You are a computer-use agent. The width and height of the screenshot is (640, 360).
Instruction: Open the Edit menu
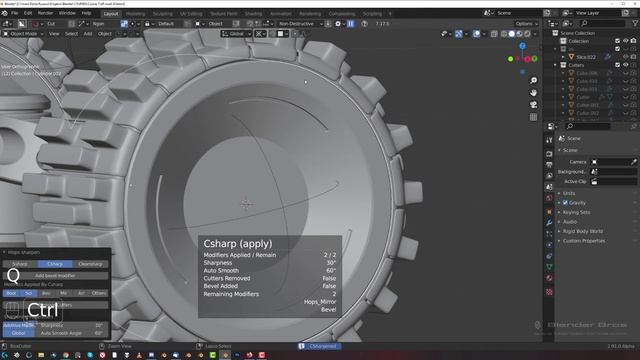[28, 13]
